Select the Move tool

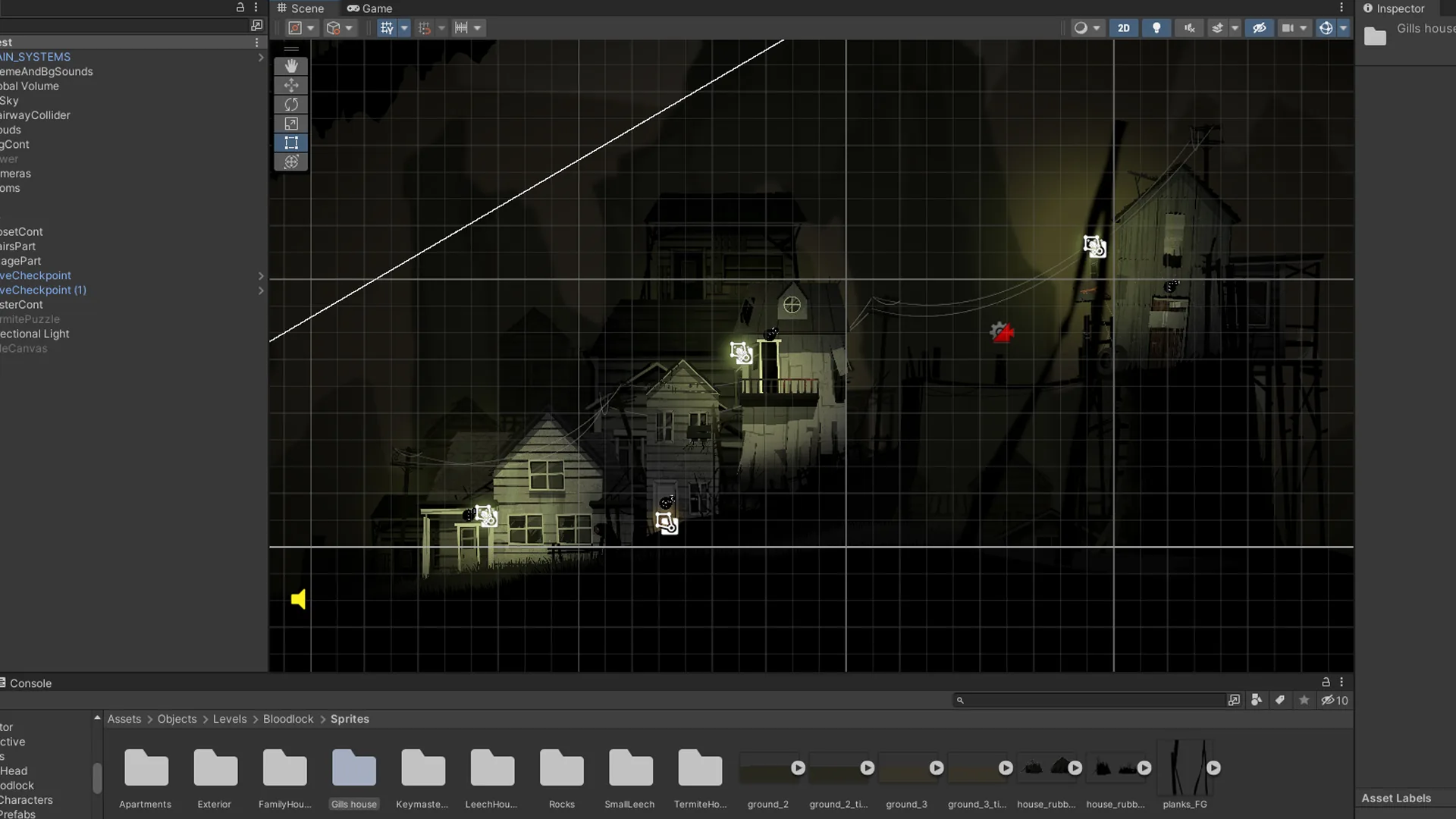[x=291, y=85]
